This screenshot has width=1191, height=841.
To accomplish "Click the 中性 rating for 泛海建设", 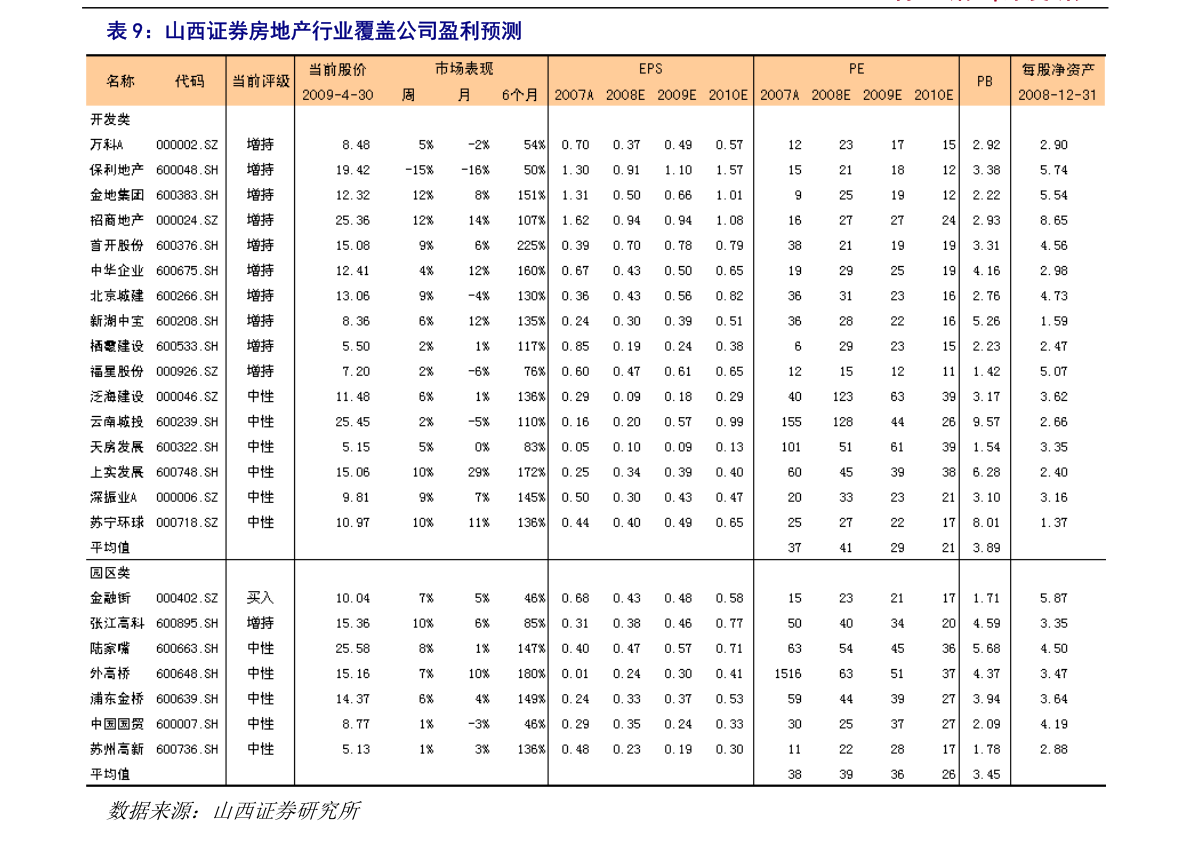I will (259, 395).
